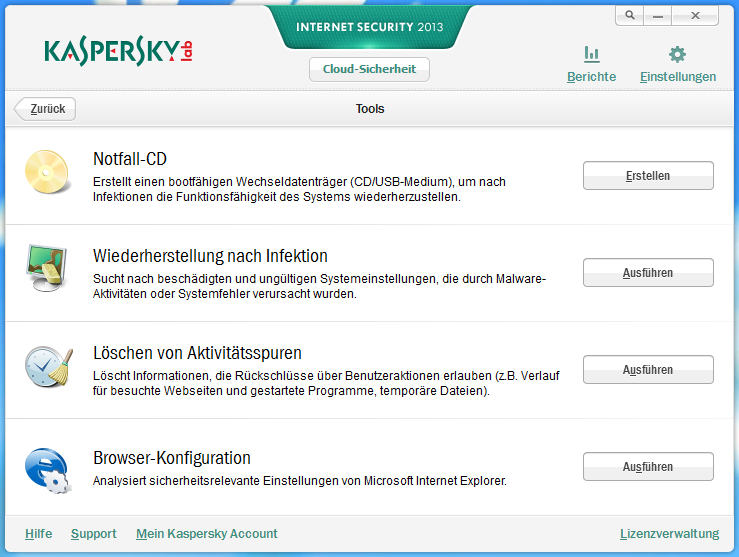Click the search magnifier icon in title bar
This screenshot has height=557, width=739.
point(630,15)
